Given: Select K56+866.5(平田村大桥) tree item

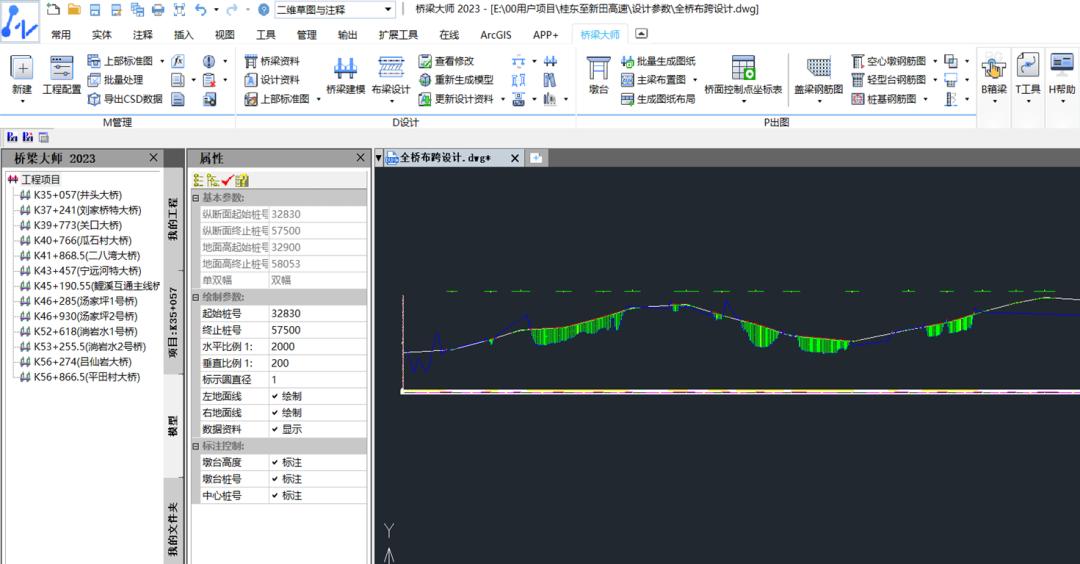Looking at the screenshot, I should [x=87, y=377].
